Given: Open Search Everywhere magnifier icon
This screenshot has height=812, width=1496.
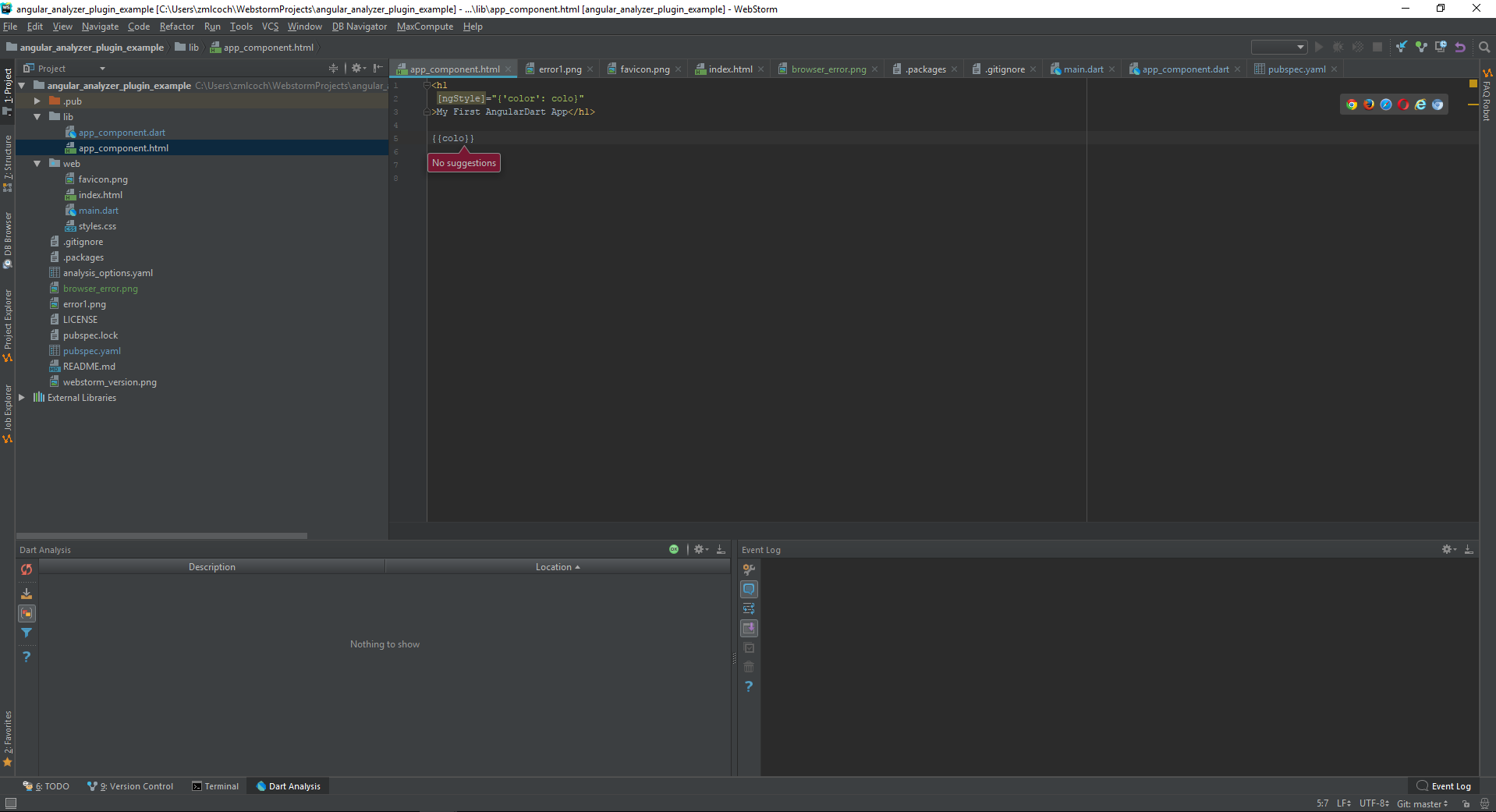Looking at the screenshot, I should pyautogui.click(x=1484, y=47).
